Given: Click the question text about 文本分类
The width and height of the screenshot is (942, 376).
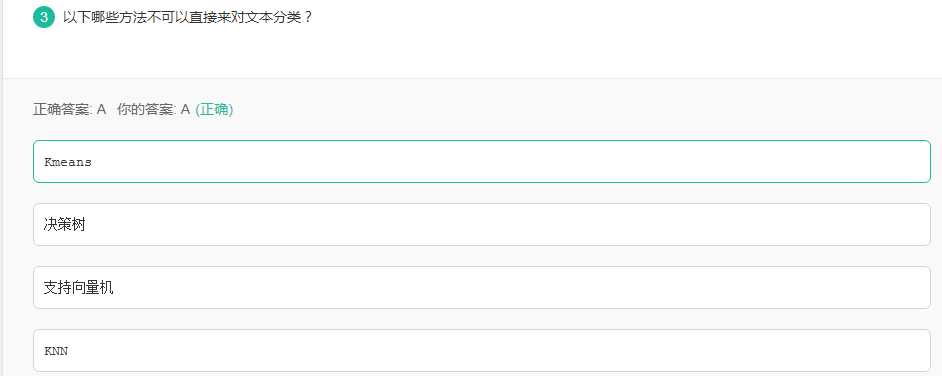Looking at the screenshot, I should 187,17.
